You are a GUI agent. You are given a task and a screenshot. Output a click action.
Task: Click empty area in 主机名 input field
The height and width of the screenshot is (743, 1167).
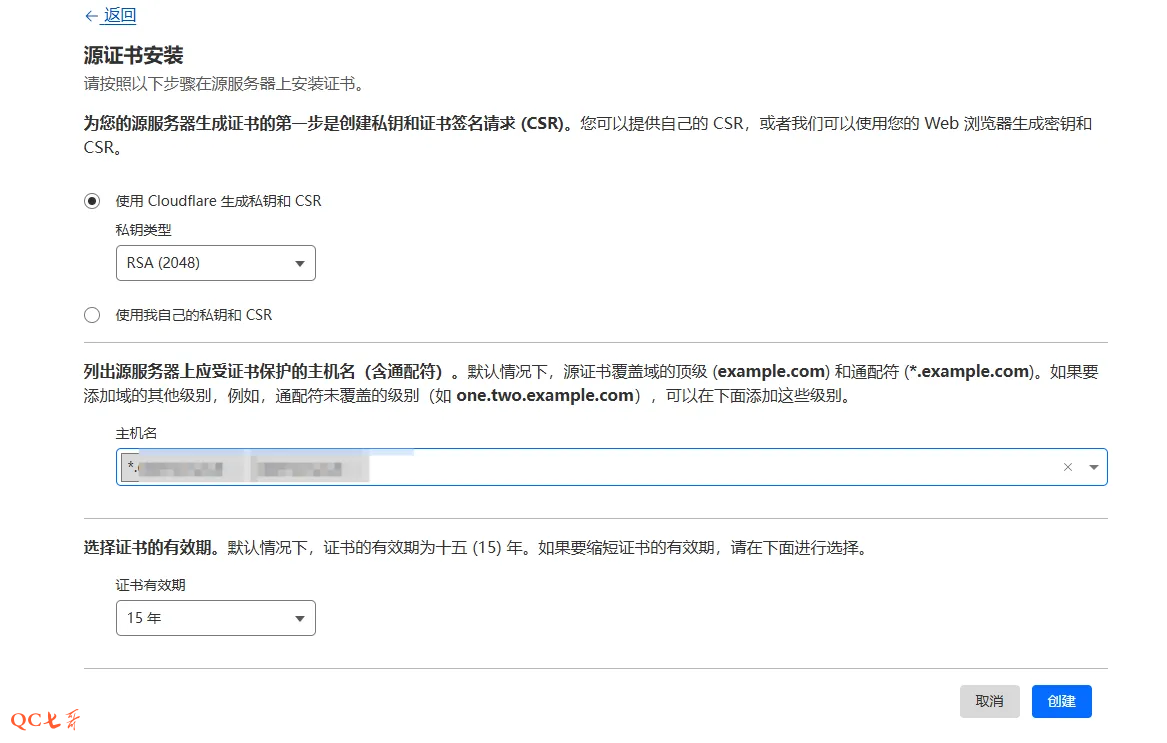[x=700, y=467]
